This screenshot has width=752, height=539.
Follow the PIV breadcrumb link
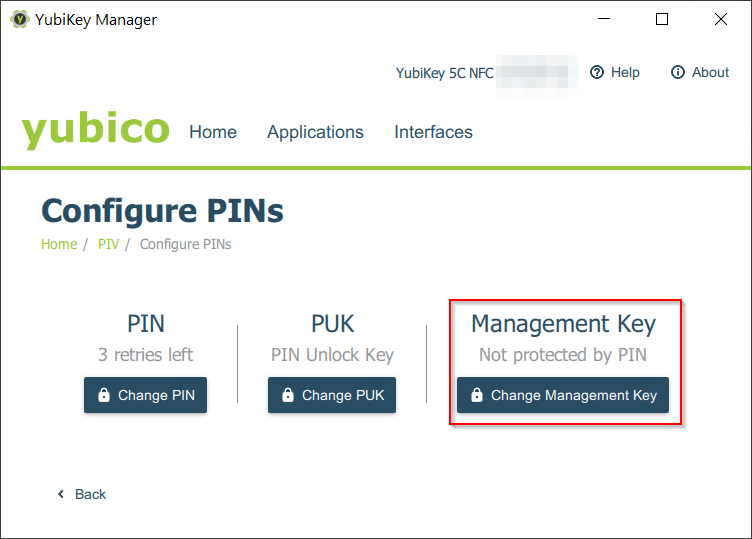click(108, 244)
